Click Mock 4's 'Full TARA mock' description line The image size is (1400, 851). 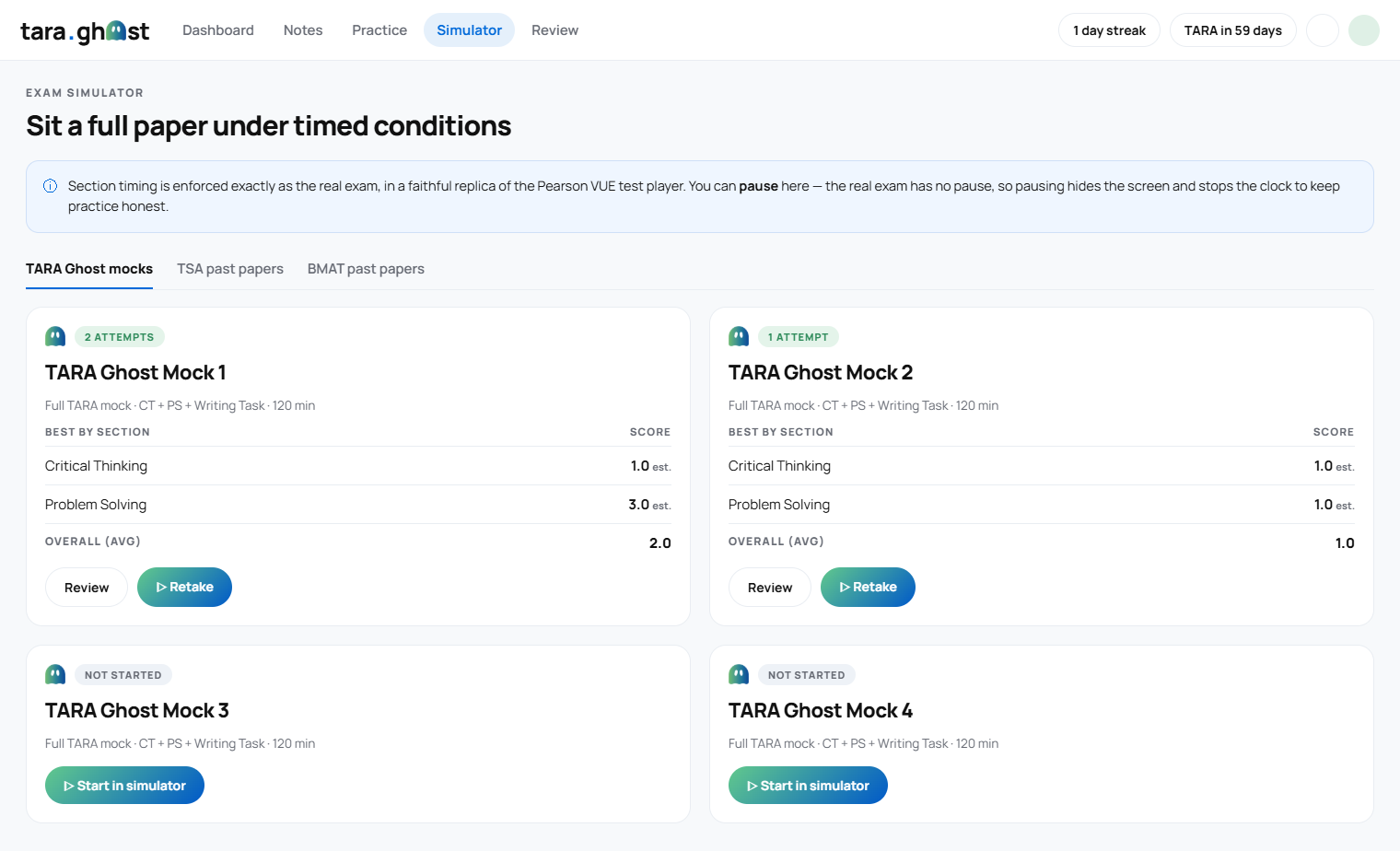click(864, 743)
